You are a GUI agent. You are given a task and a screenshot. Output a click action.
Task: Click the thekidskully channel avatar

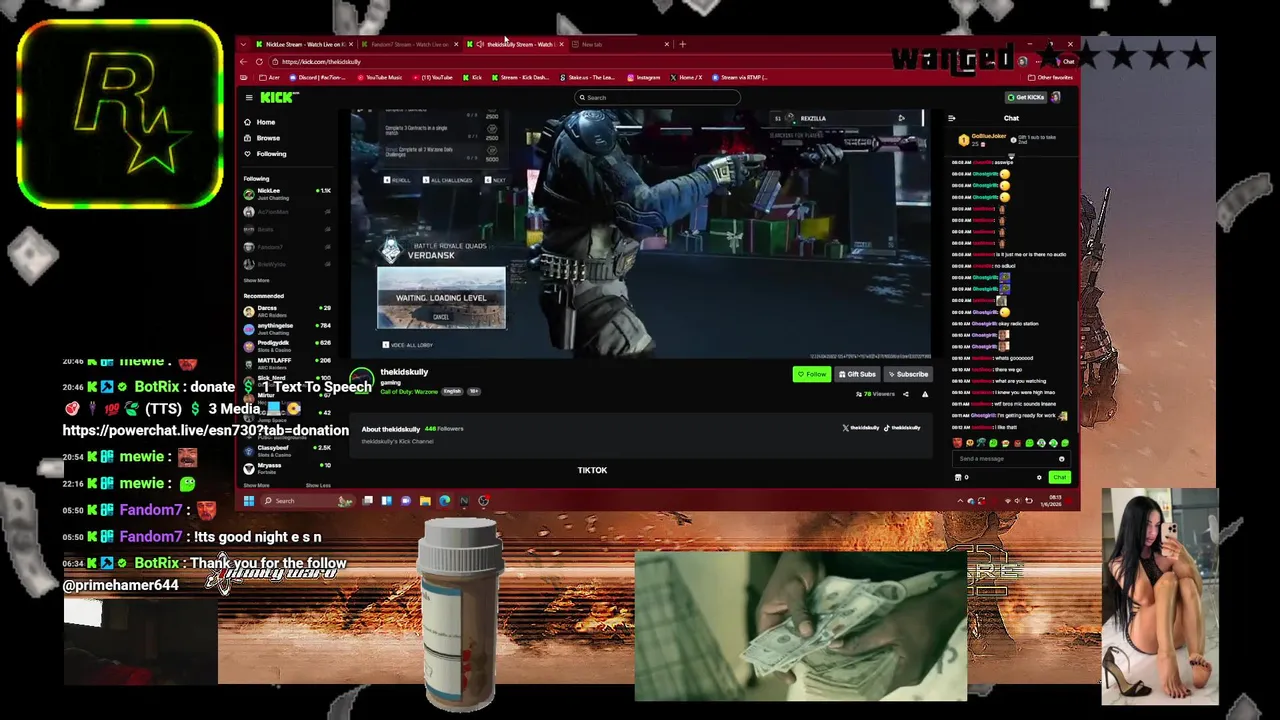[362, 381]
